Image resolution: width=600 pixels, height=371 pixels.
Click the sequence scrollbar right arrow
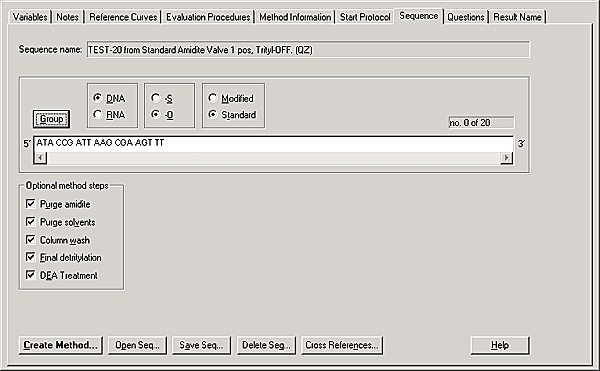(506, 158)
